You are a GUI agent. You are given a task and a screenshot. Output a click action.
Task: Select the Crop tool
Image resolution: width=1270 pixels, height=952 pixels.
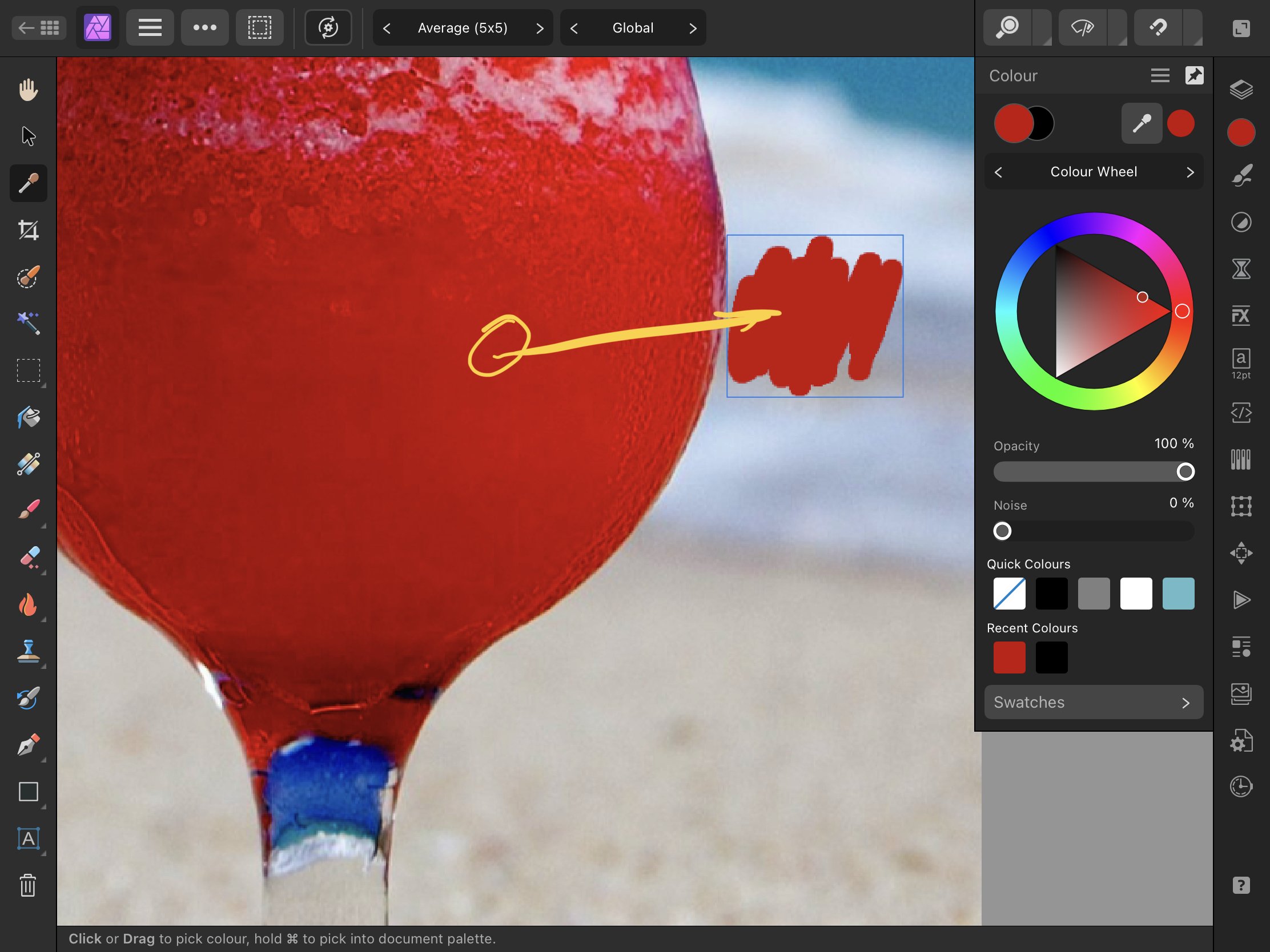[28, 230]
